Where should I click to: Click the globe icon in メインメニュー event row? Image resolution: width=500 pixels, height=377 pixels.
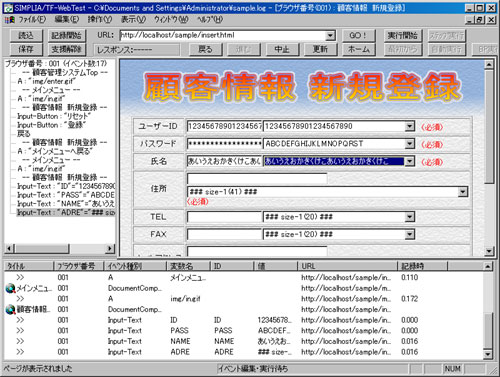pos(11,288)
